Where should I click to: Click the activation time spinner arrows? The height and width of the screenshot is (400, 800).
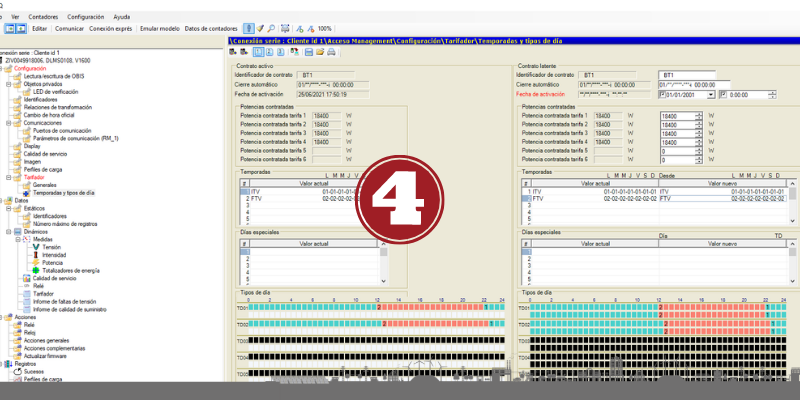coord(772,95)
